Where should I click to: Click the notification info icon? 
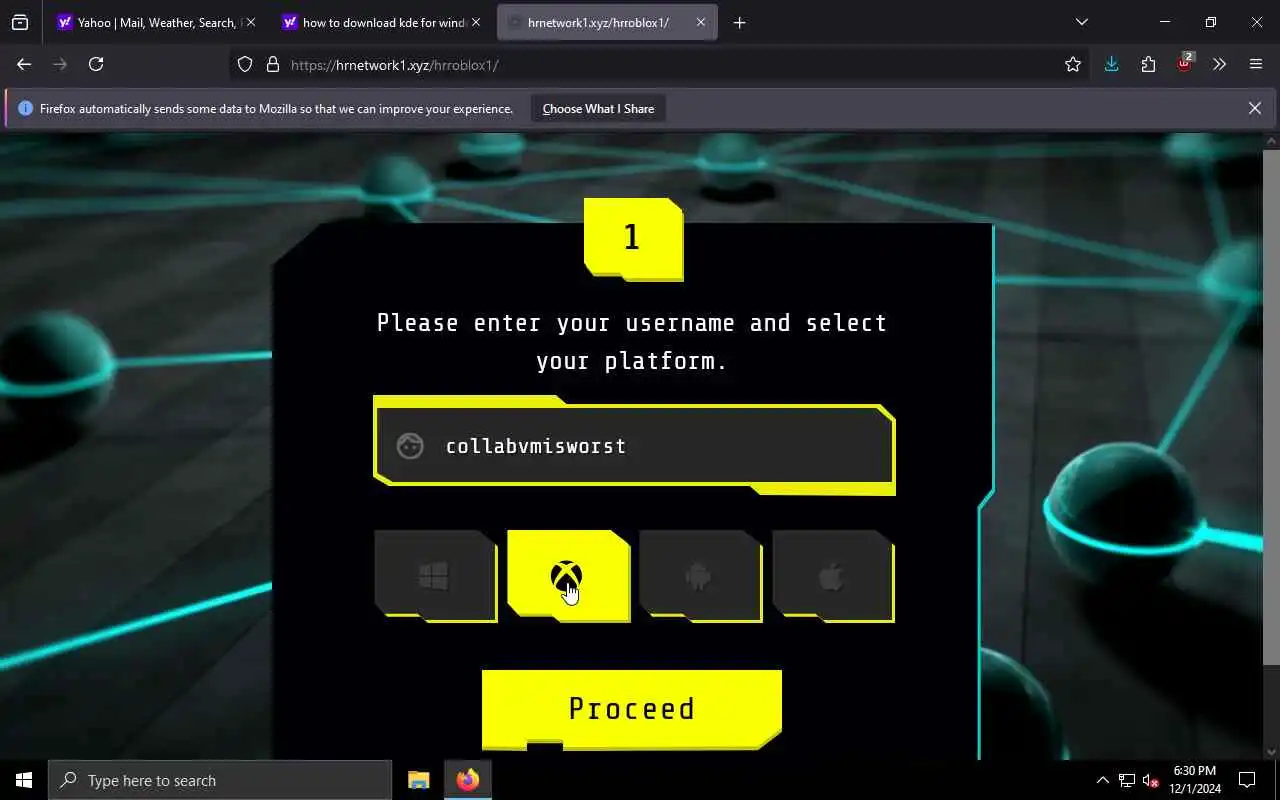[x=25, y=109]
